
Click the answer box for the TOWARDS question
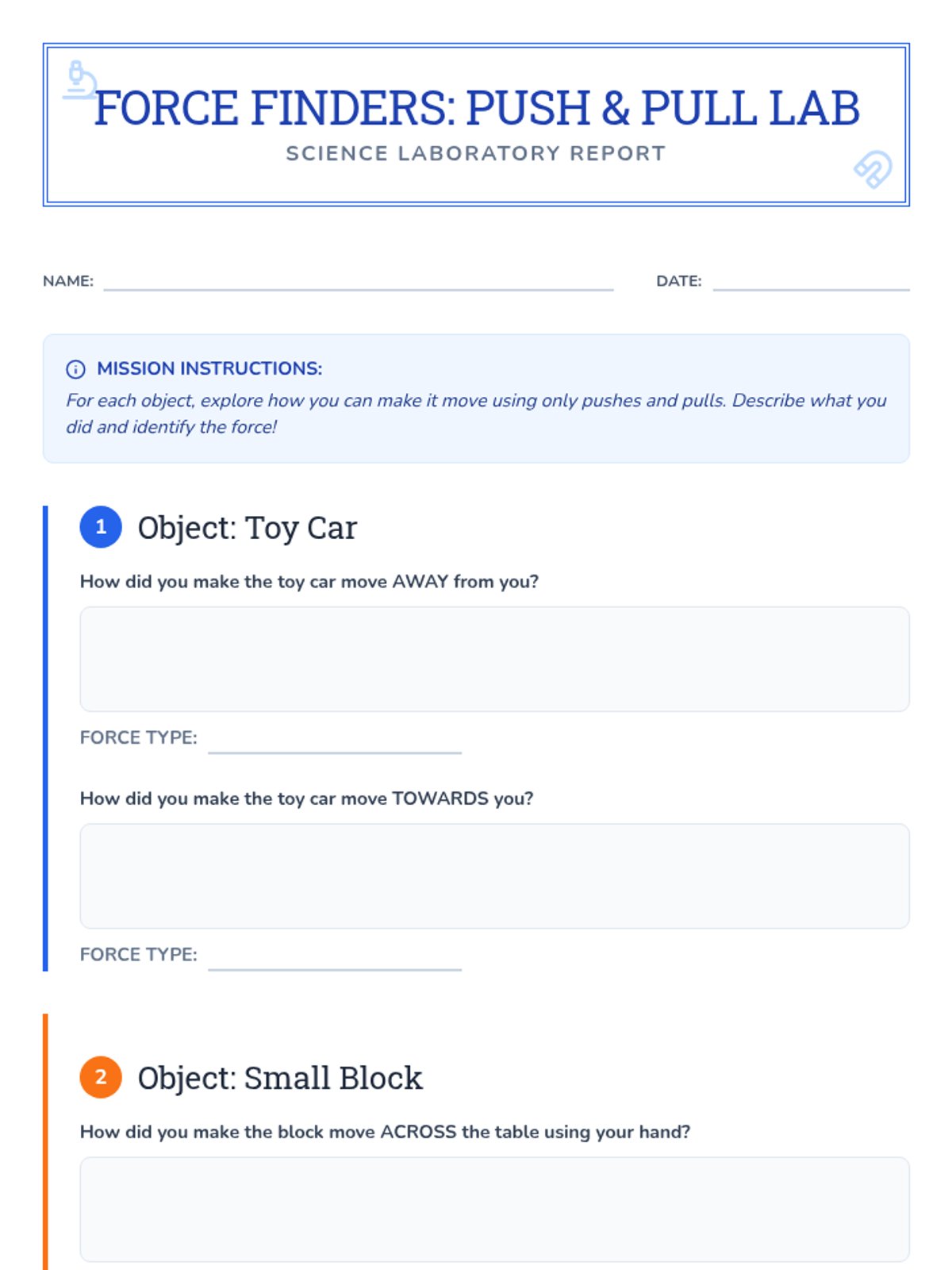(x=494, y=876)
